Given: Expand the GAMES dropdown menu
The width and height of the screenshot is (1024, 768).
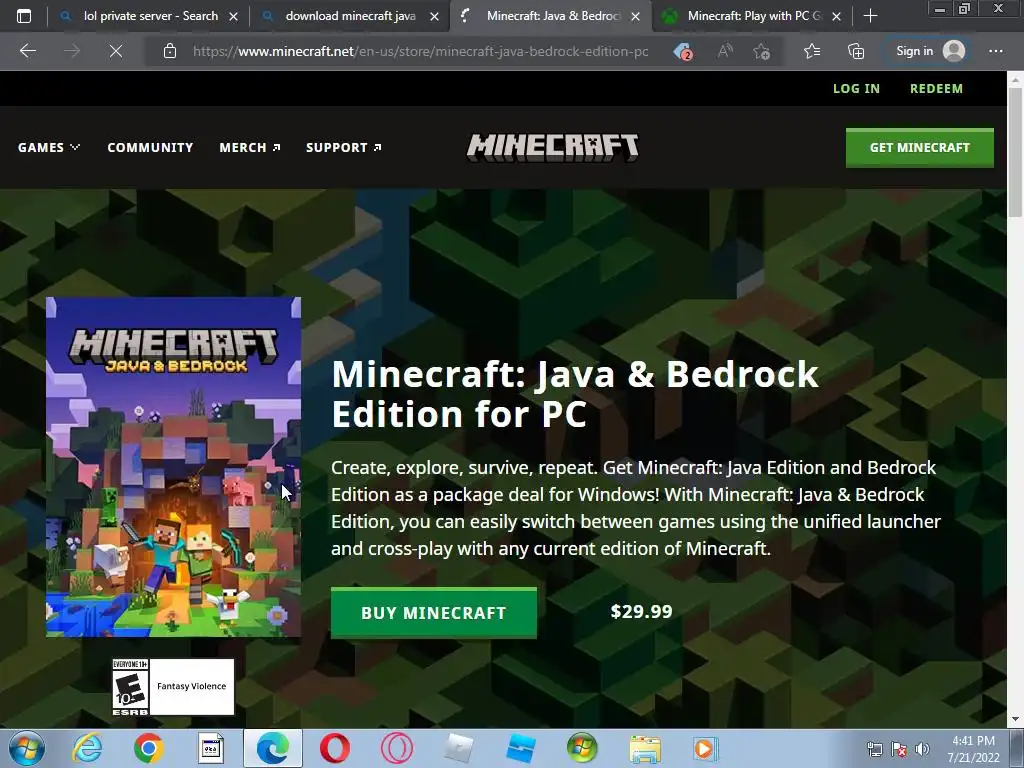Looking at the screenshot, I should 49,148.
